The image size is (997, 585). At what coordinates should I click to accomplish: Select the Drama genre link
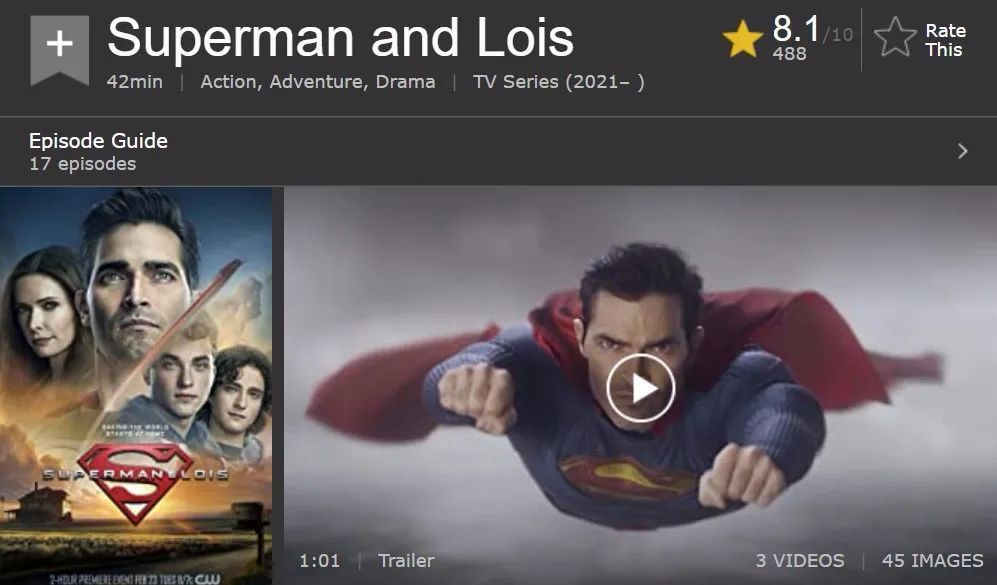[406, 82]
